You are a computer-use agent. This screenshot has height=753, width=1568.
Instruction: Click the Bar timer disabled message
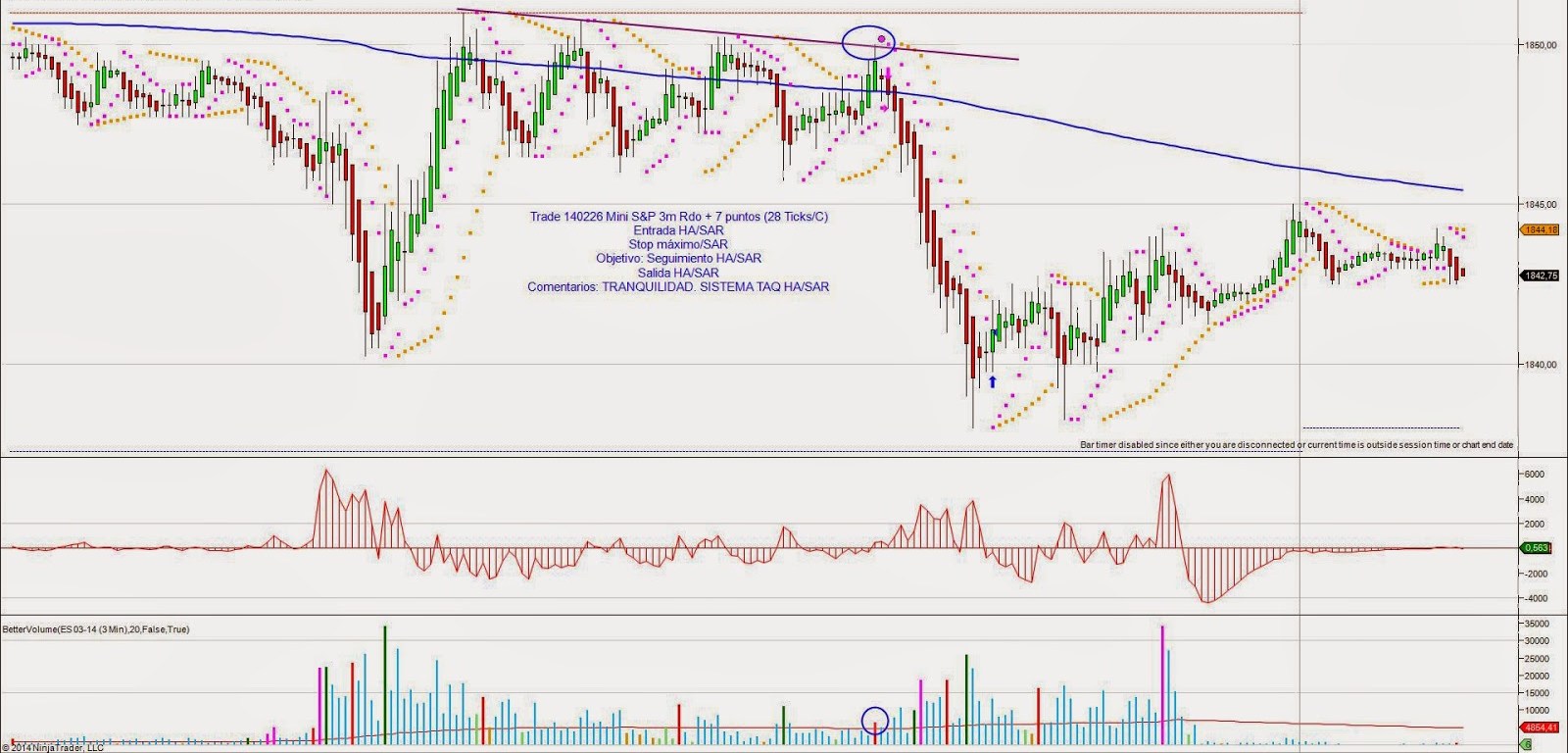[1296, 445]
